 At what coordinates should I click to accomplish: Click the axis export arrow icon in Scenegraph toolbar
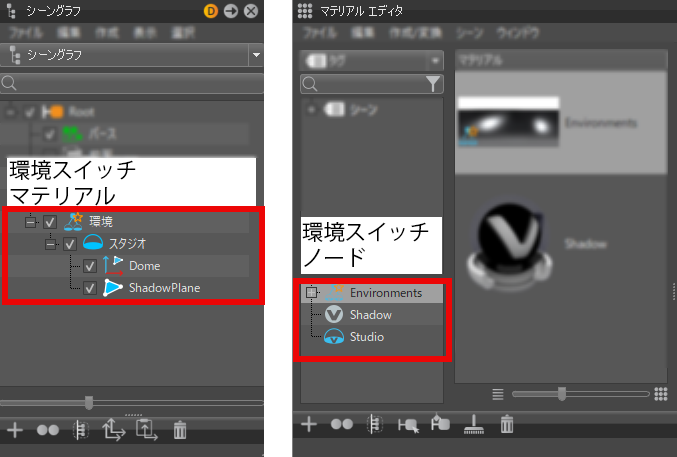pyautogui.click(x=113, y=430)
